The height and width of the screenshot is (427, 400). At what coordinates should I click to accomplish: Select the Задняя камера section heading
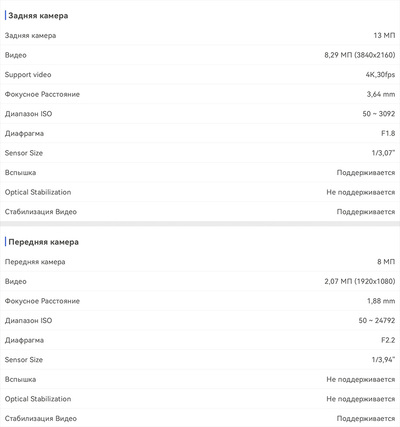[38, 16]
